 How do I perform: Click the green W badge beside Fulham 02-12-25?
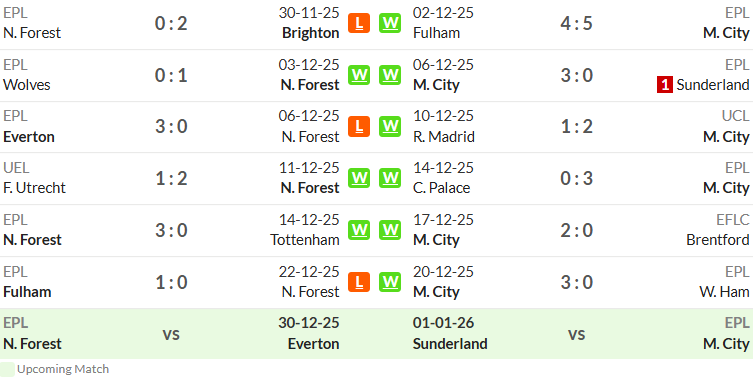point(390,23)
